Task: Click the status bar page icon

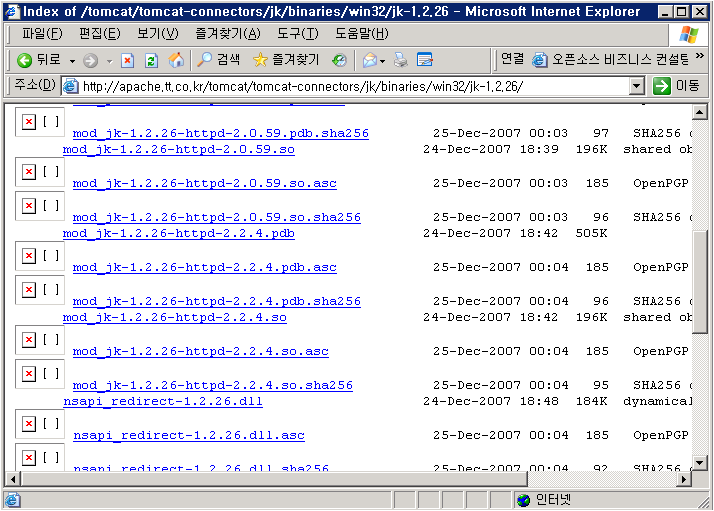Action: (x=12, y=500)
